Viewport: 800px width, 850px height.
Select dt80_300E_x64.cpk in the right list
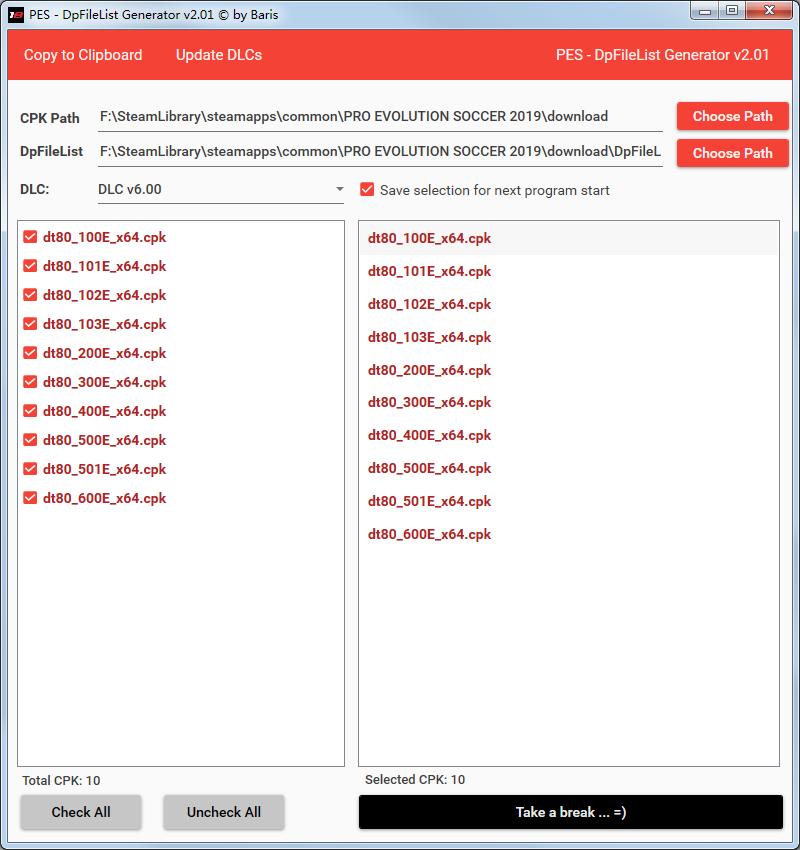pyautogui.click(x=569, y=402)
